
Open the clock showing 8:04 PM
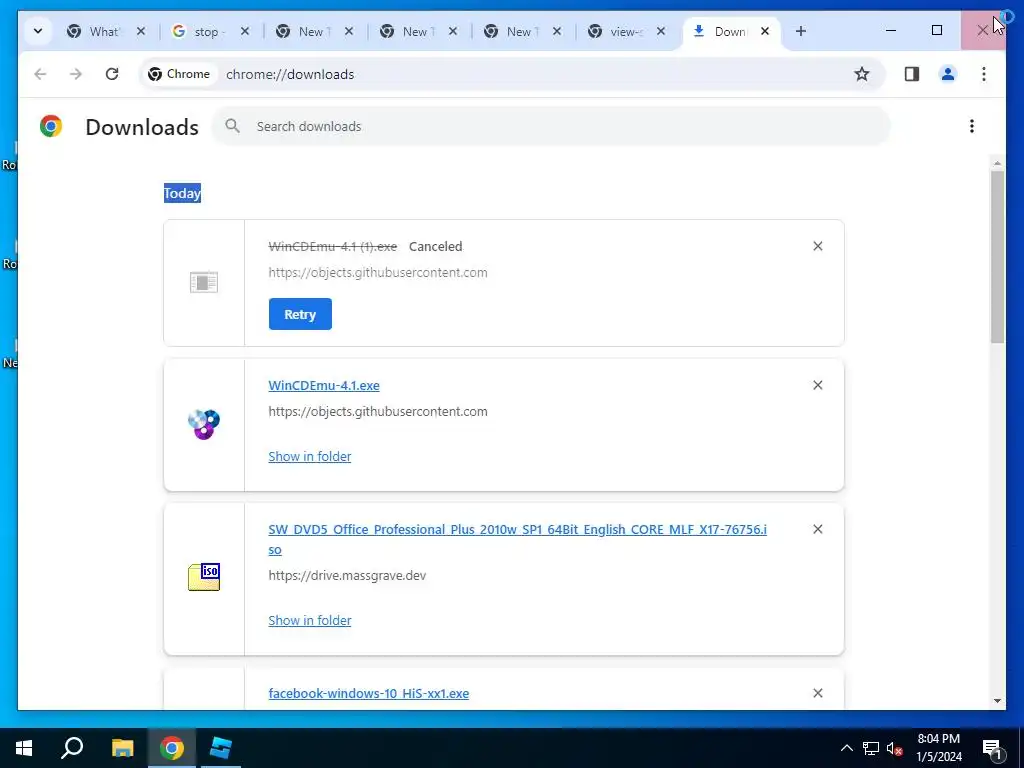[939, 748]
